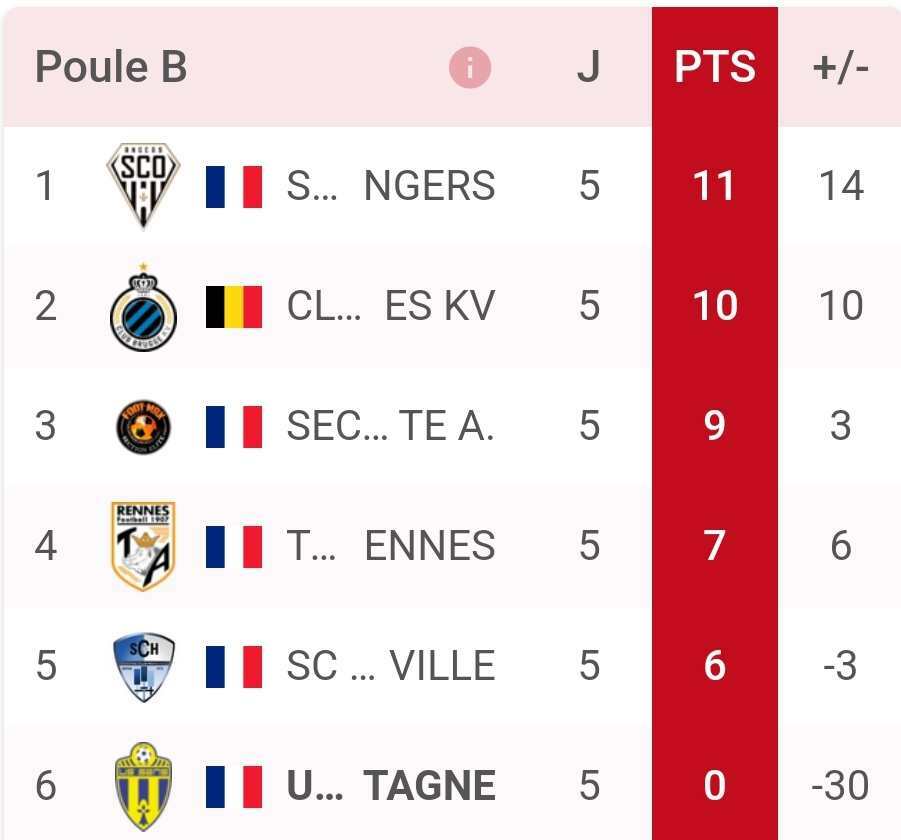Click the Club Brugge KV crest
Screen dimensions: 901x840
click(143, 307)
